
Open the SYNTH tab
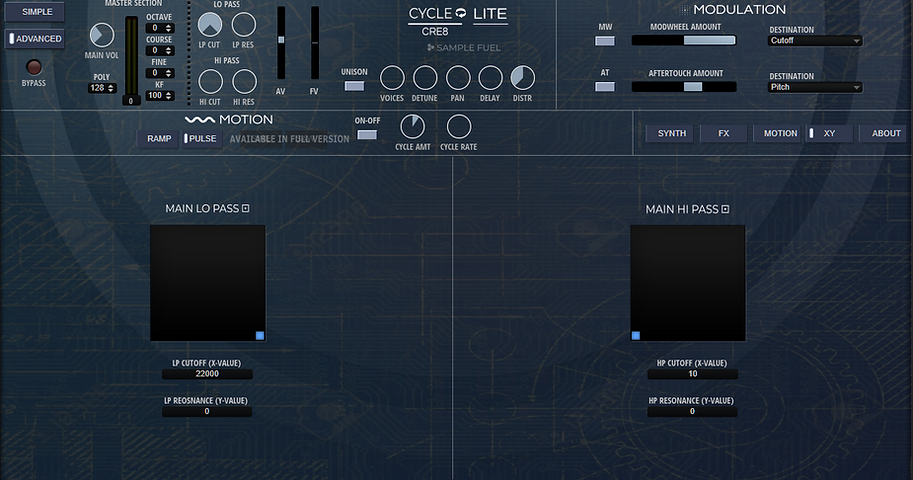[671, 133]
